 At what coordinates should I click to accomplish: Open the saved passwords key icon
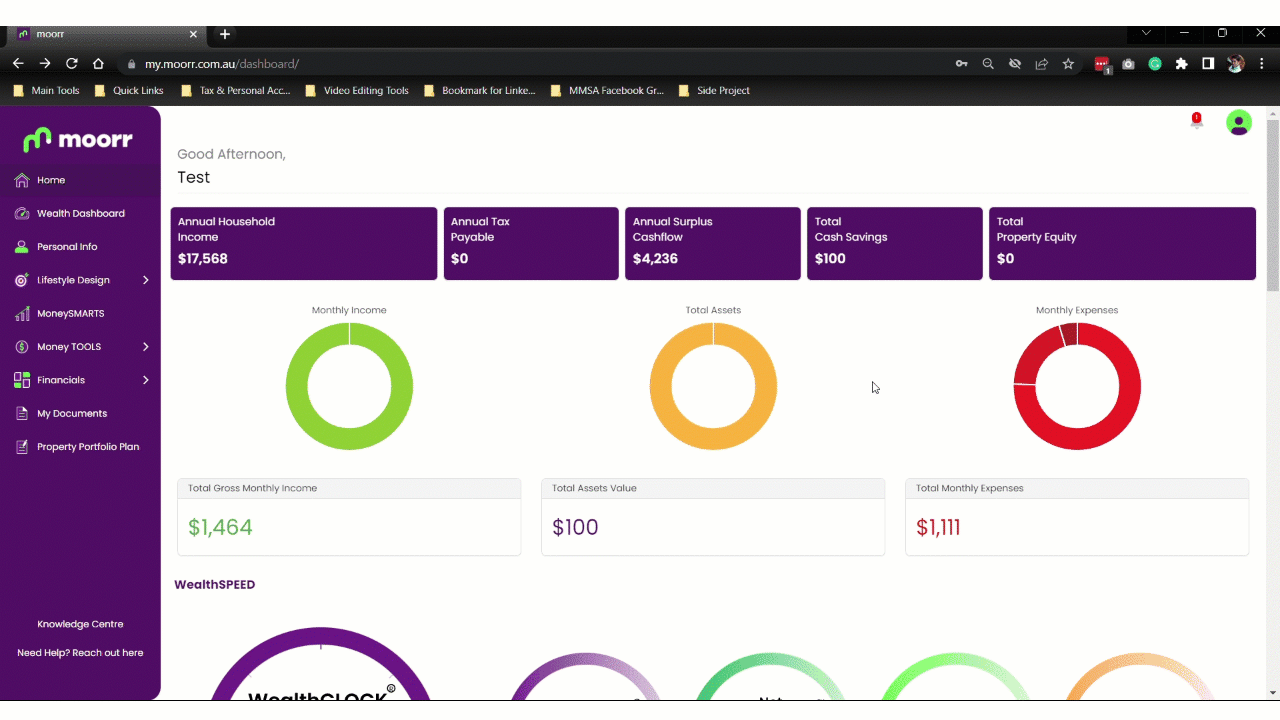click(x=961, y=64)
